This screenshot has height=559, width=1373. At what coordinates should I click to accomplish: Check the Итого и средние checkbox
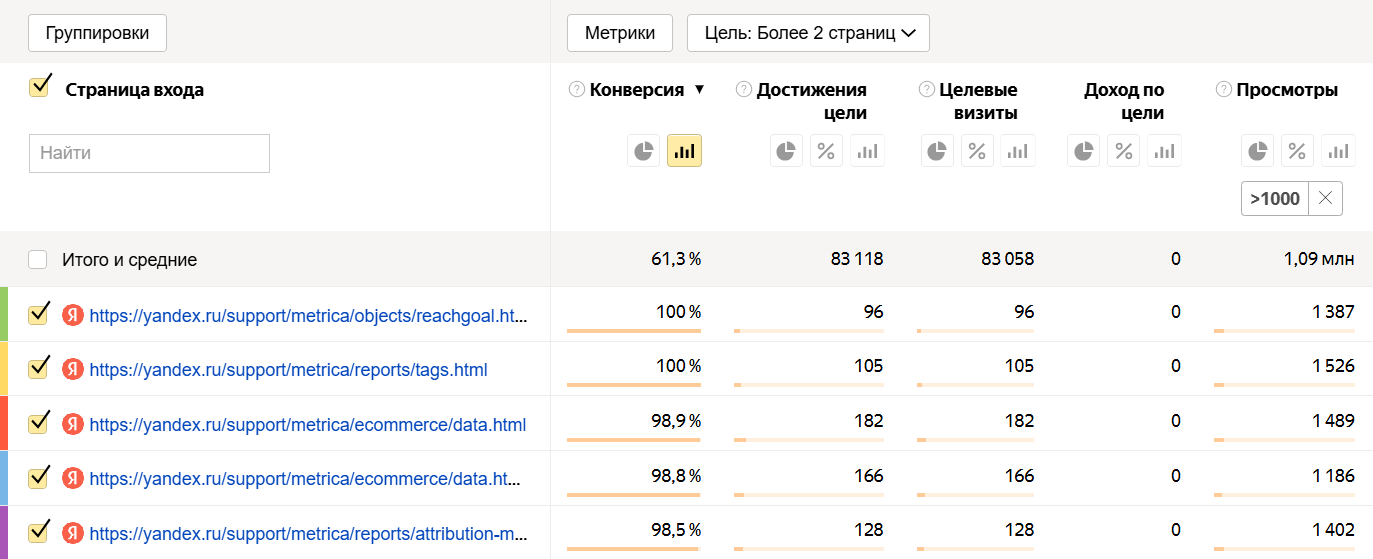38,260
